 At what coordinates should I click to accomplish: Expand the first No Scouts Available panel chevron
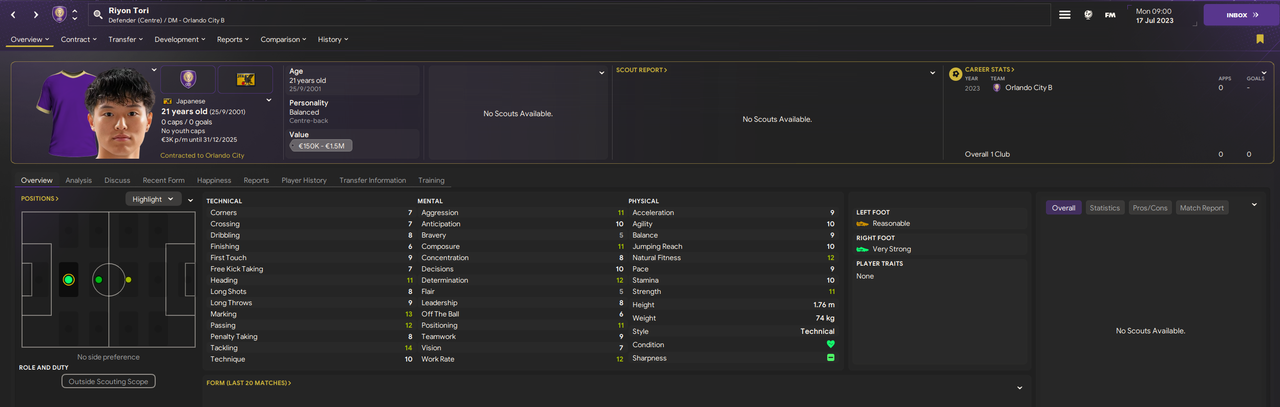coord(602,72)
